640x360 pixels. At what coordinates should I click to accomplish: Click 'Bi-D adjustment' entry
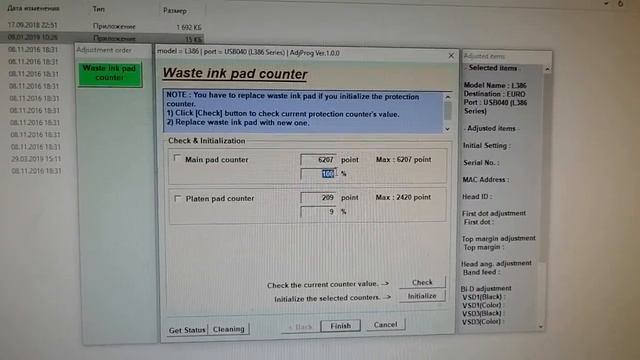(486, 288)
